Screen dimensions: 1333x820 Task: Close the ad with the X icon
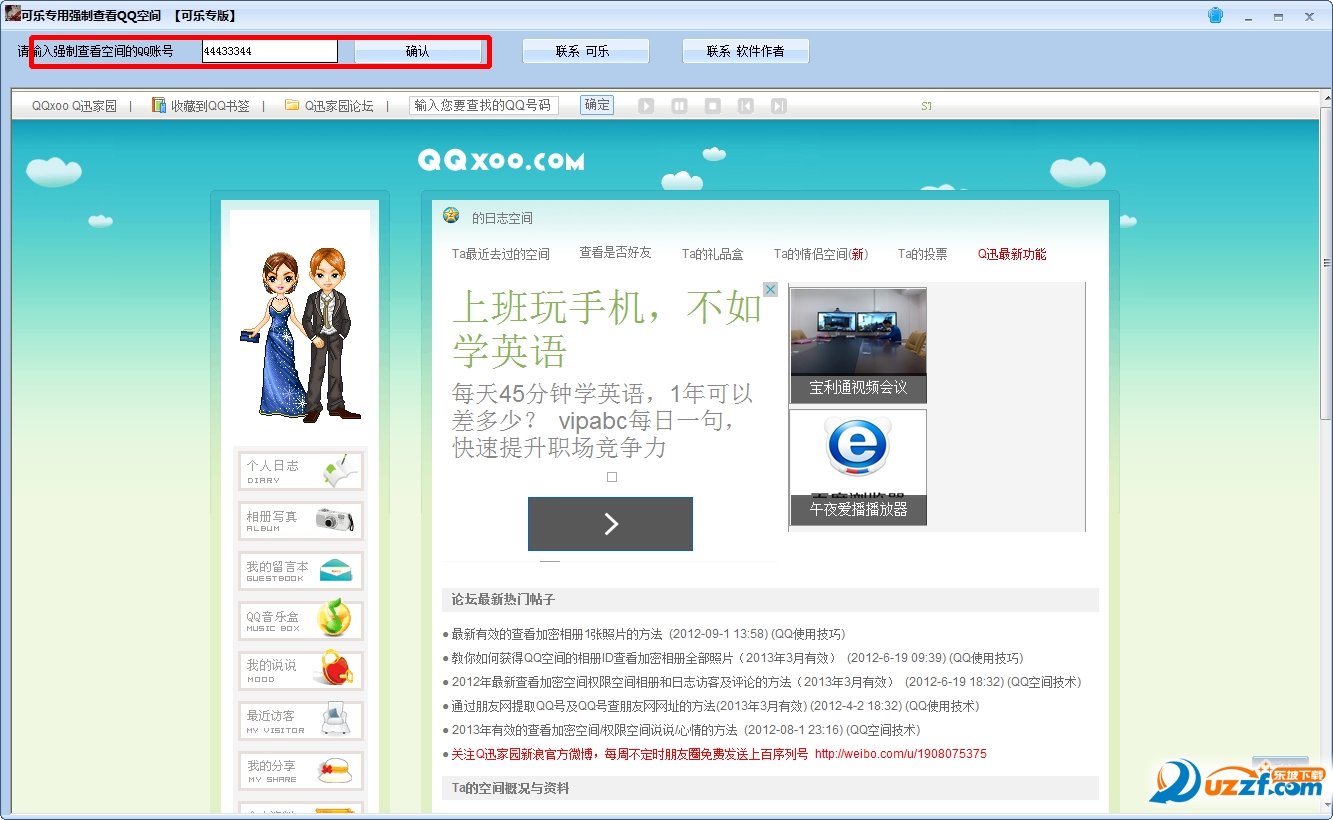(770, 289)
